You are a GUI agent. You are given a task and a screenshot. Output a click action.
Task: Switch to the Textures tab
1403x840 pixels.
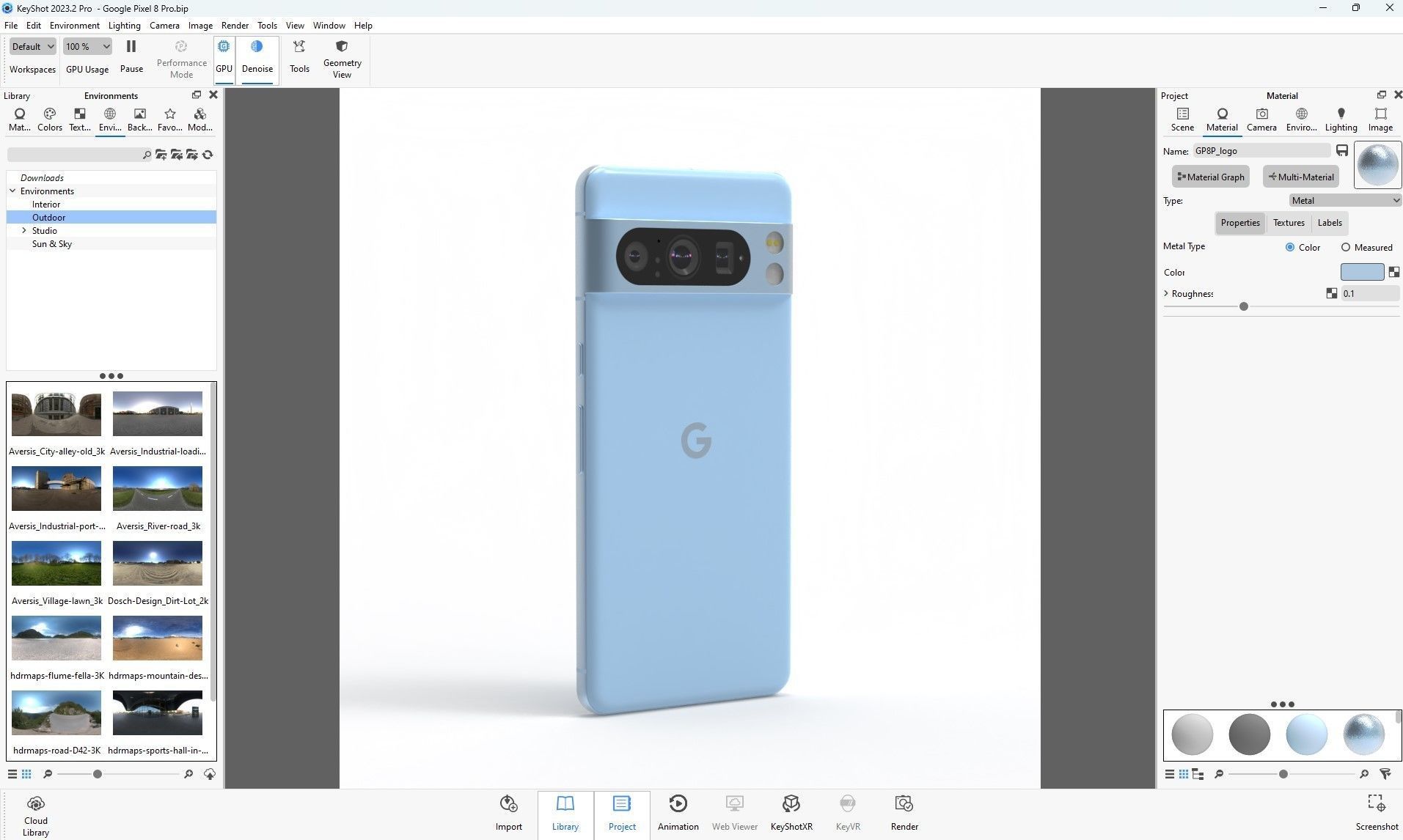click(1289, 223)
